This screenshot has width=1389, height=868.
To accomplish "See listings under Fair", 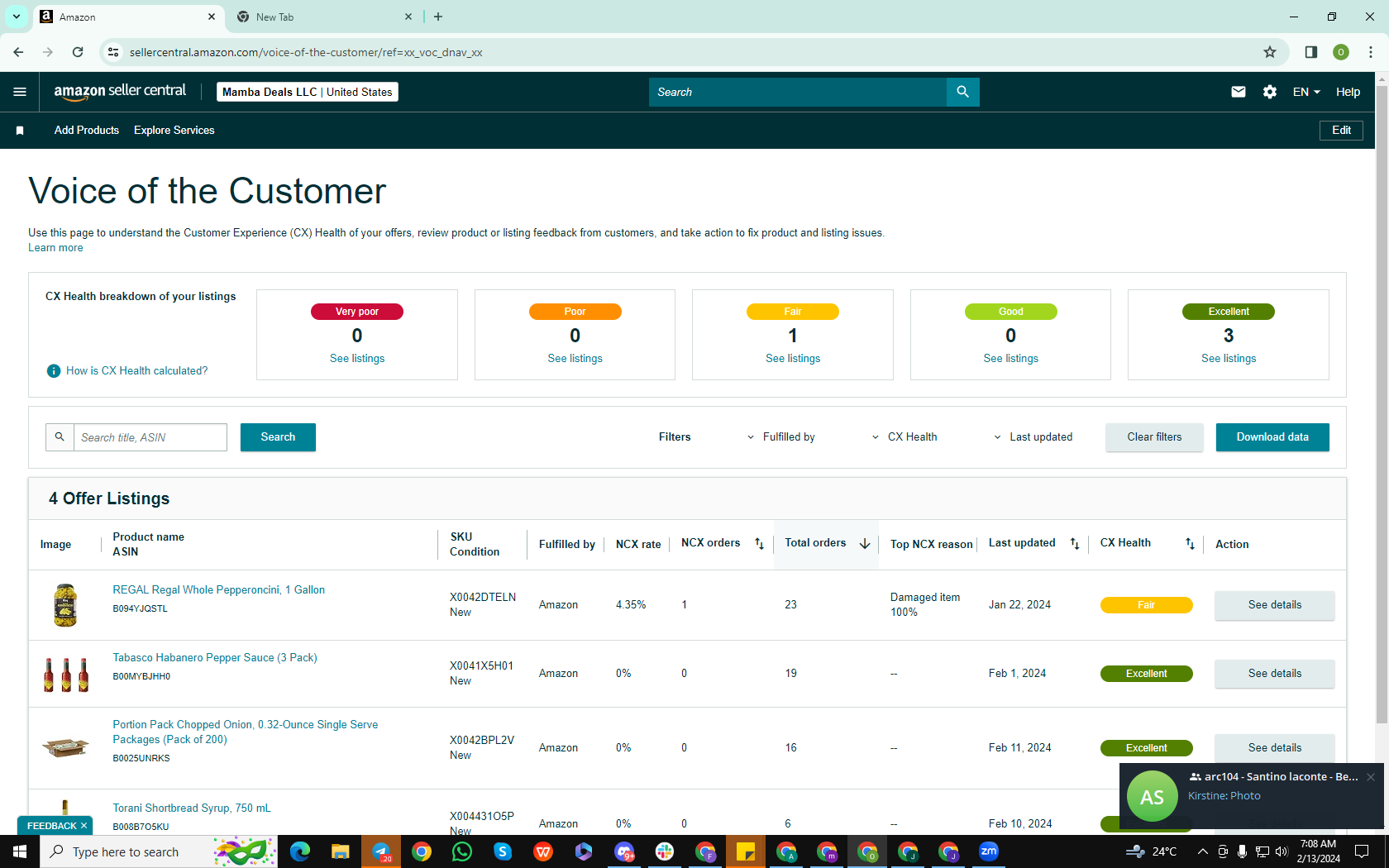I will tap(793, 359).
